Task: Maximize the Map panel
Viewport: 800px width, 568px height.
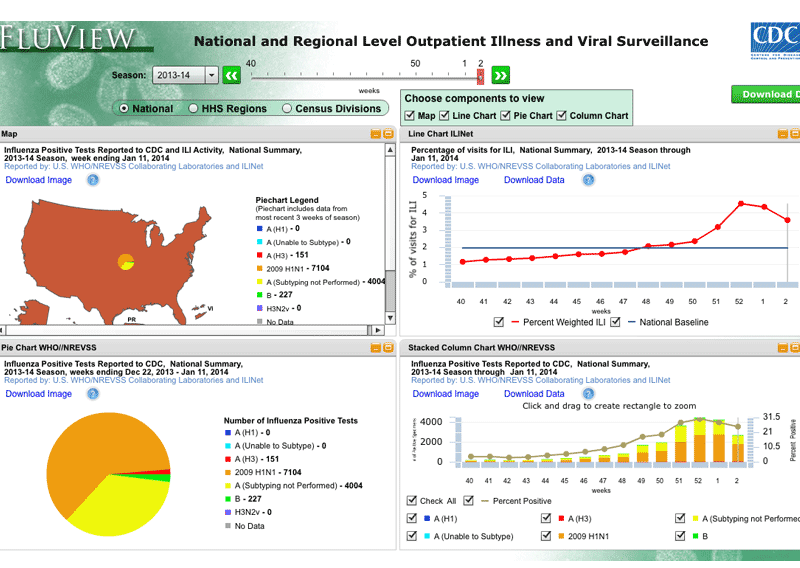Action: [x=388, y=134]
